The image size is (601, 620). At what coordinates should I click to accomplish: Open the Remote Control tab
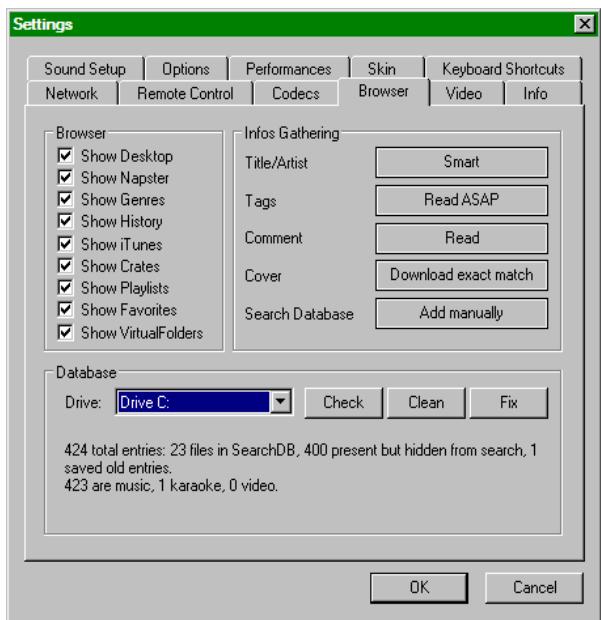coord(185,93)
